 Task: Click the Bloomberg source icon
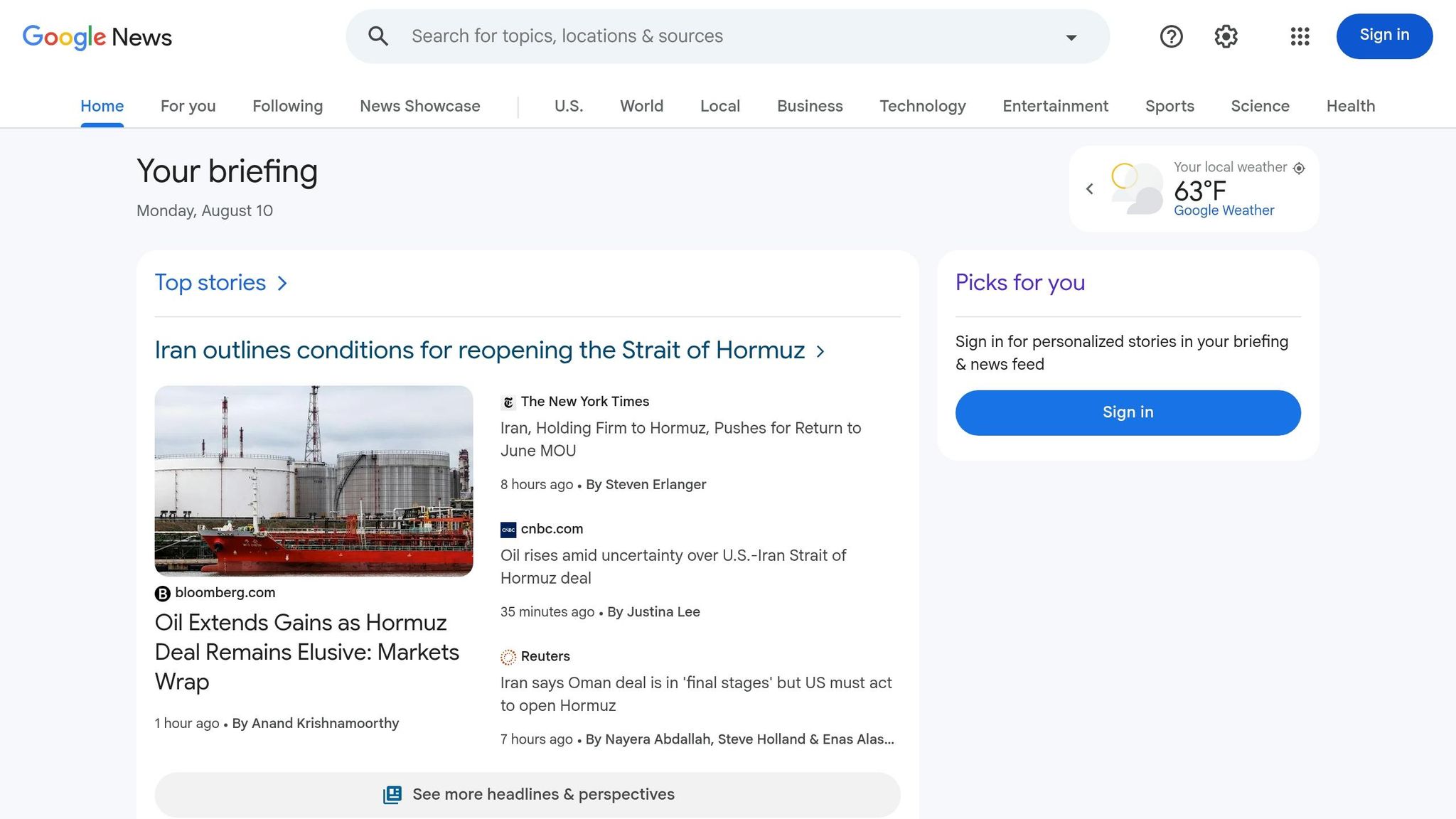(x=162, y=594)
